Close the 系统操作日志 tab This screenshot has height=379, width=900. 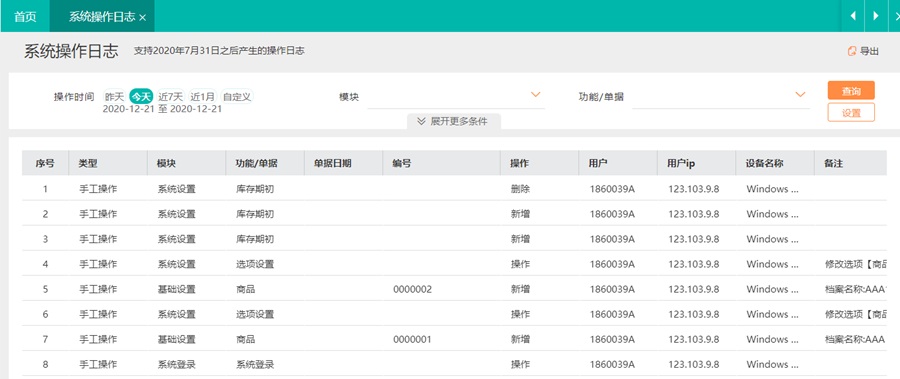coord(142,18)
